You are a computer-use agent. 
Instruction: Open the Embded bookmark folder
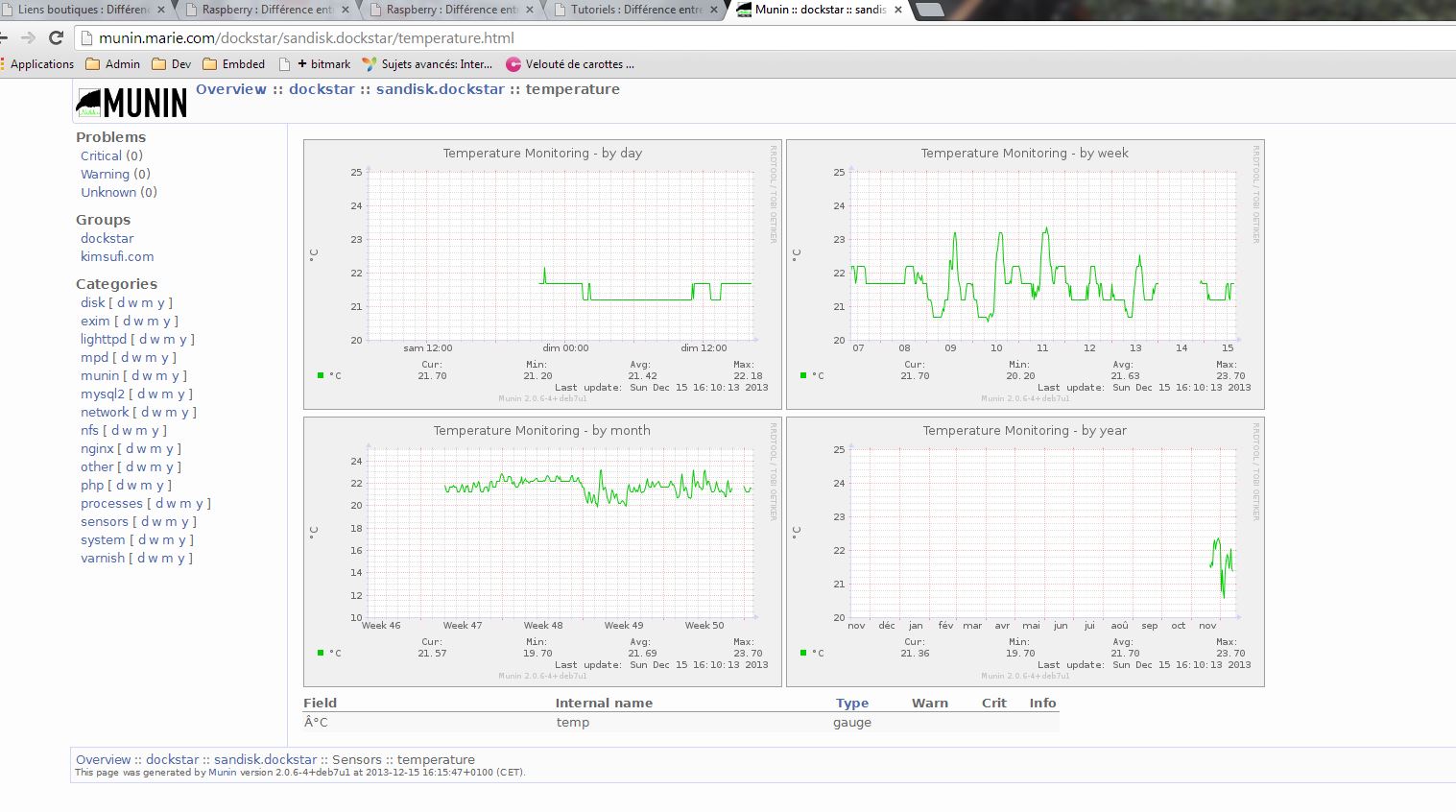click(233, 64)
